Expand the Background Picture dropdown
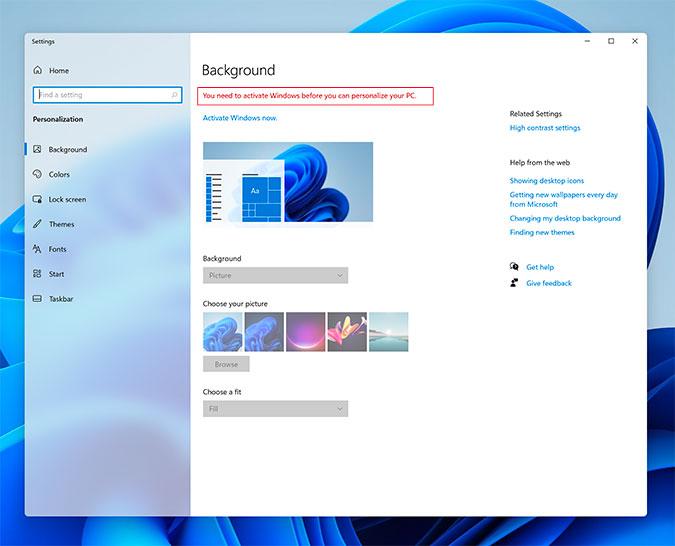Screen dimensions: 675x546 coord(275,275)
